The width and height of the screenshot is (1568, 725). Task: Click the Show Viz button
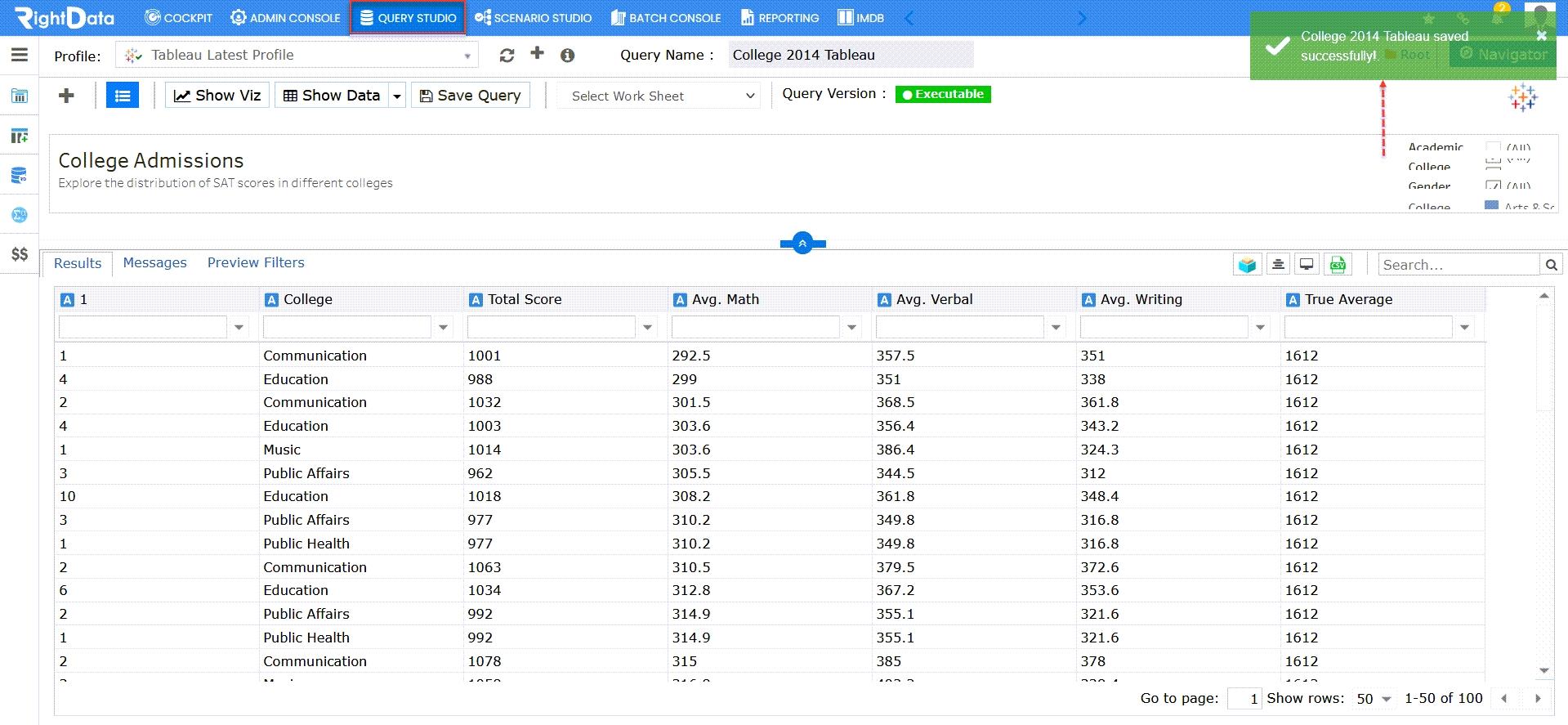coord(217,96)
